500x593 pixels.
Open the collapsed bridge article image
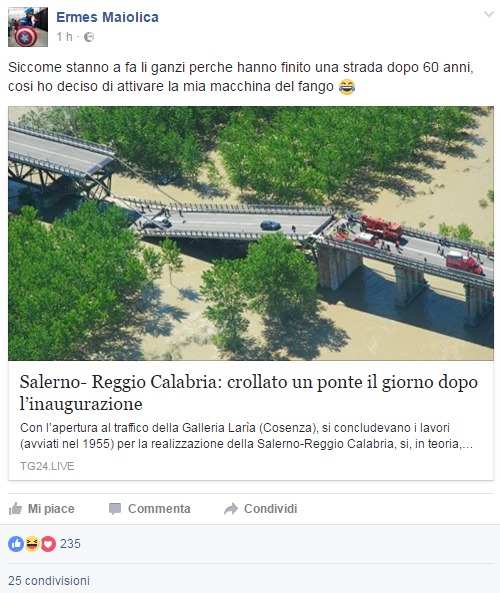tap(251, 233)
